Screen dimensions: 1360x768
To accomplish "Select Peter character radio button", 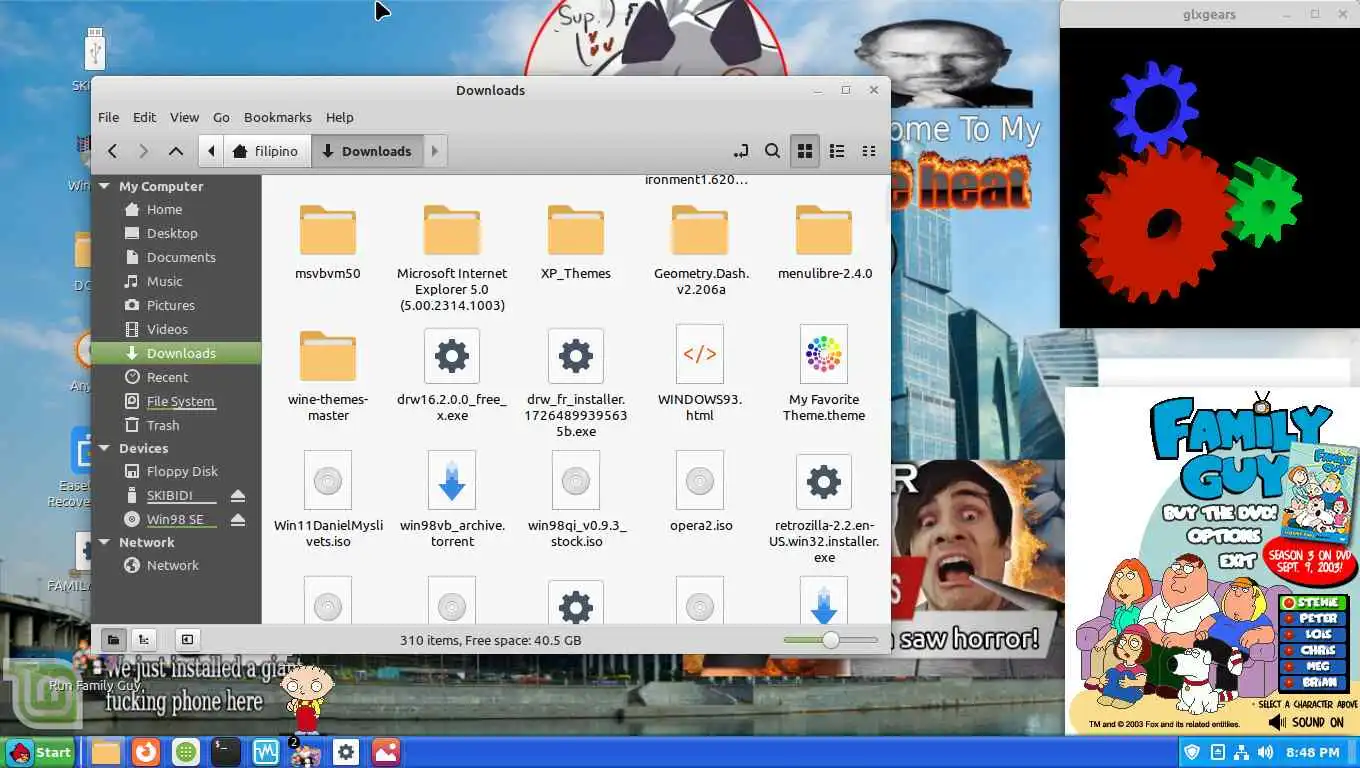I will (x=1290, y=619).
